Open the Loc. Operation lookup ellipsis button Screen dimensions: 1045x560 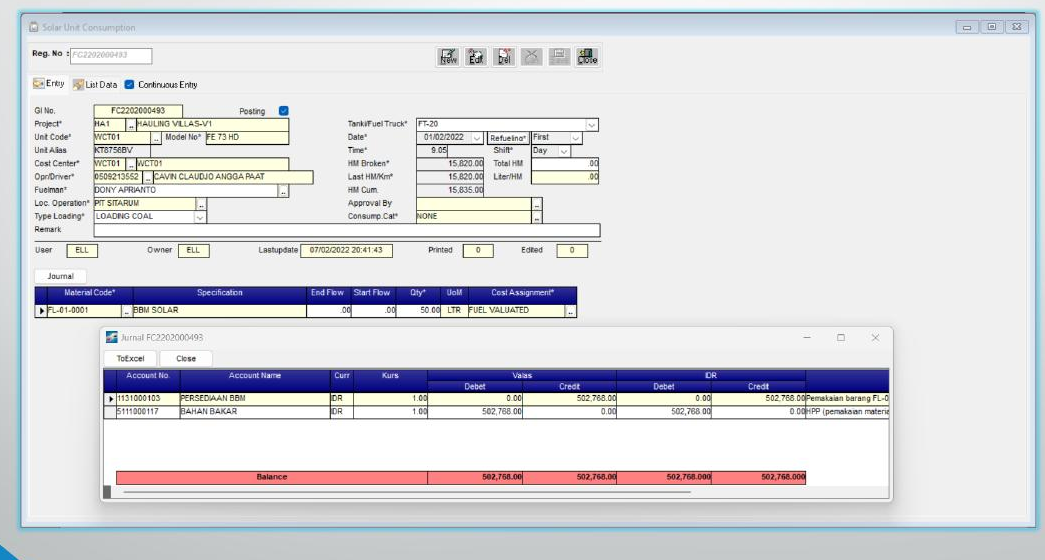click(201, 204)
